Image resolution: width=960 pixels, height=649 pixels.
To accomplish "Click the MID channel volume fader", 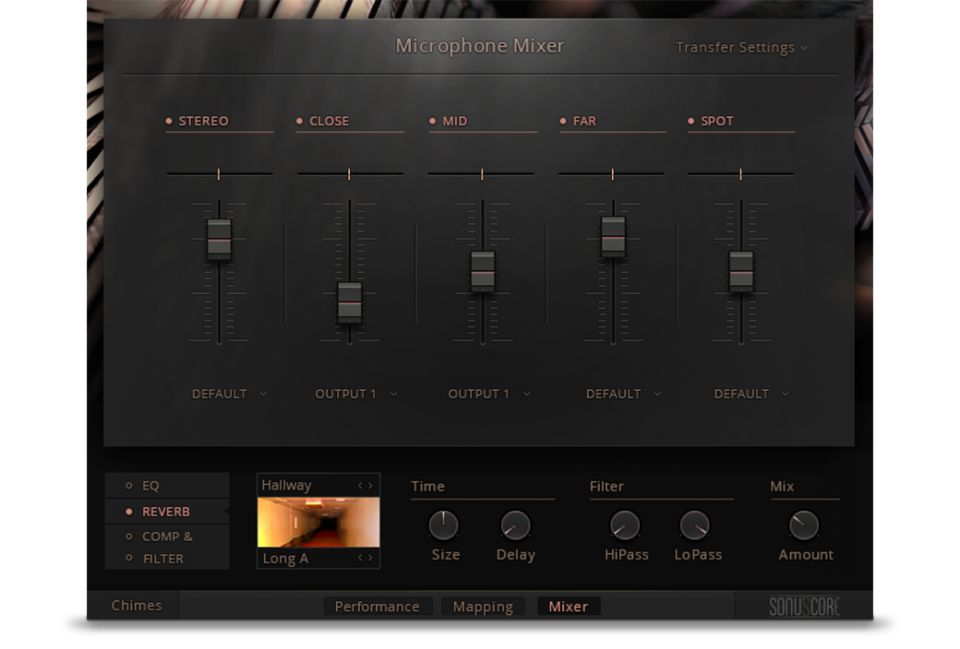I will [x=482, y=269].
